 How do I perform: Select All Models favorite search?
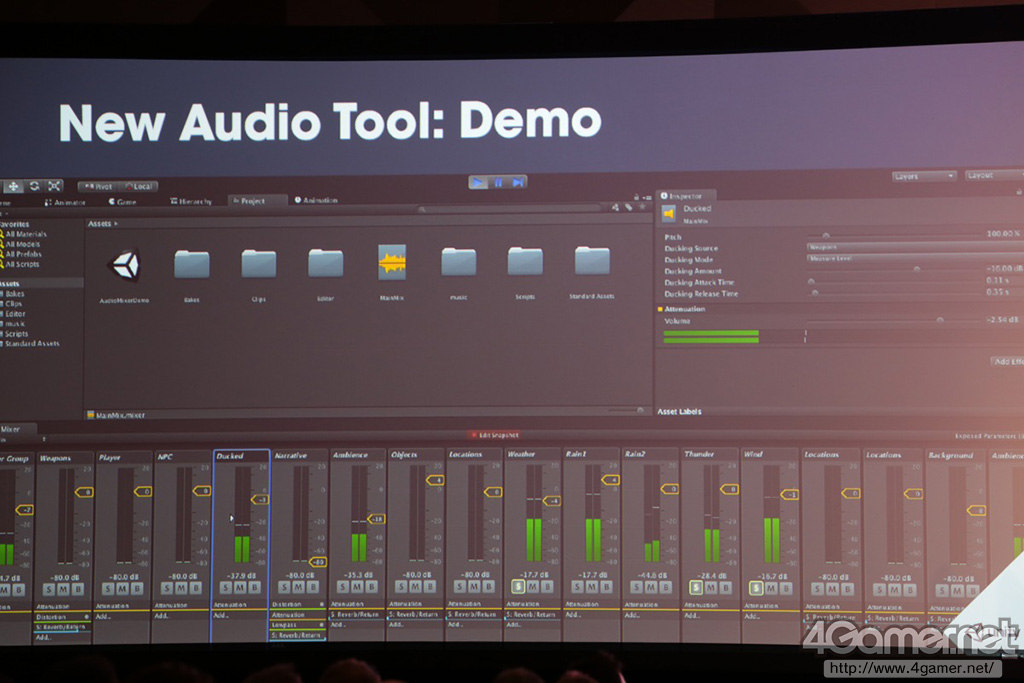click(22, 244)
